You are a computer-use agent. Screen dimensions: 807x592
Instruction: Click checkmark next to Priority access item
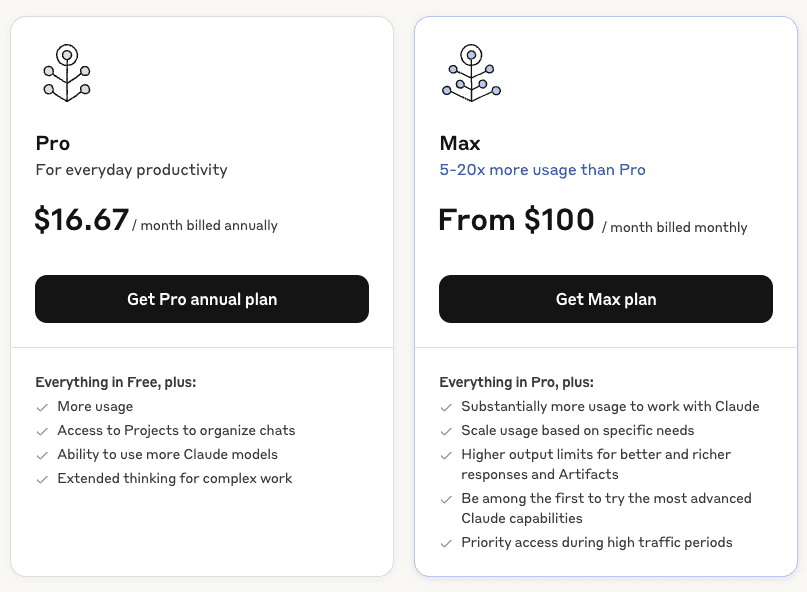[446, 543]
